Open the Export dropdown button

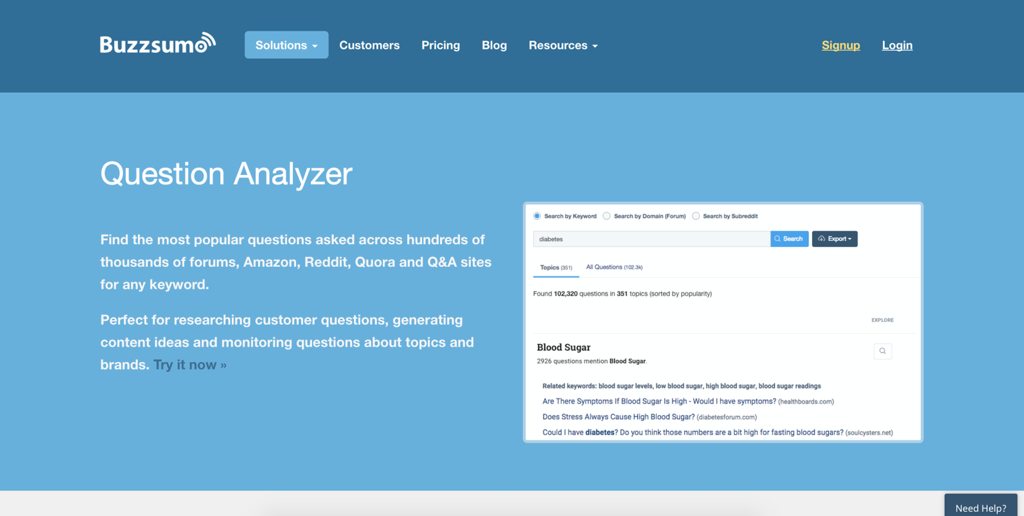point(835,239)
